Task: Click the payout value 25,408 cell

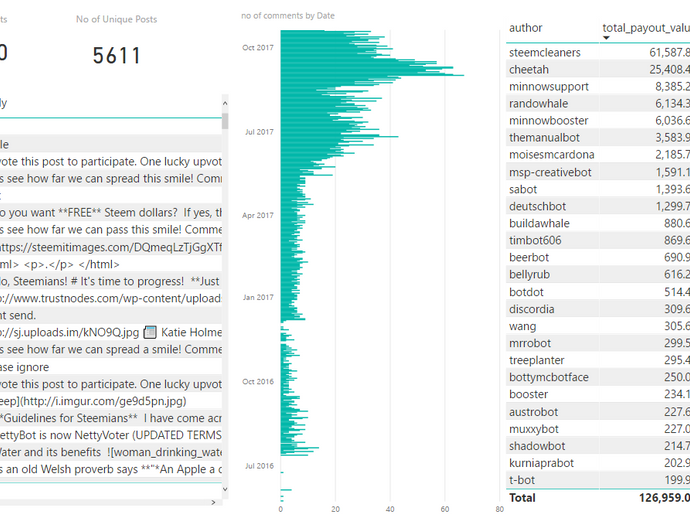Action: tap(669, 70)
